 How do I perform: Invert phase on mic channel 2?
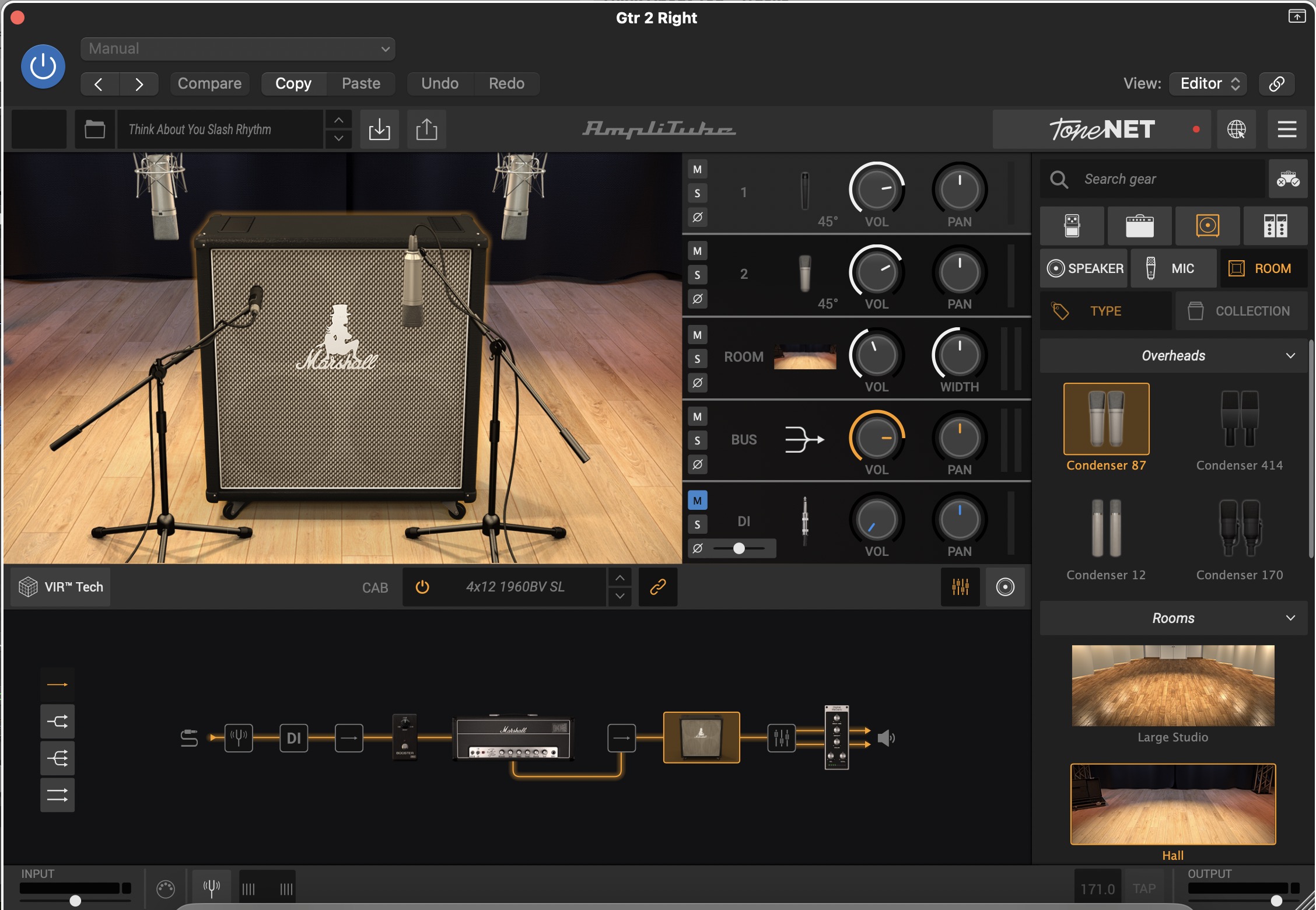697,299
